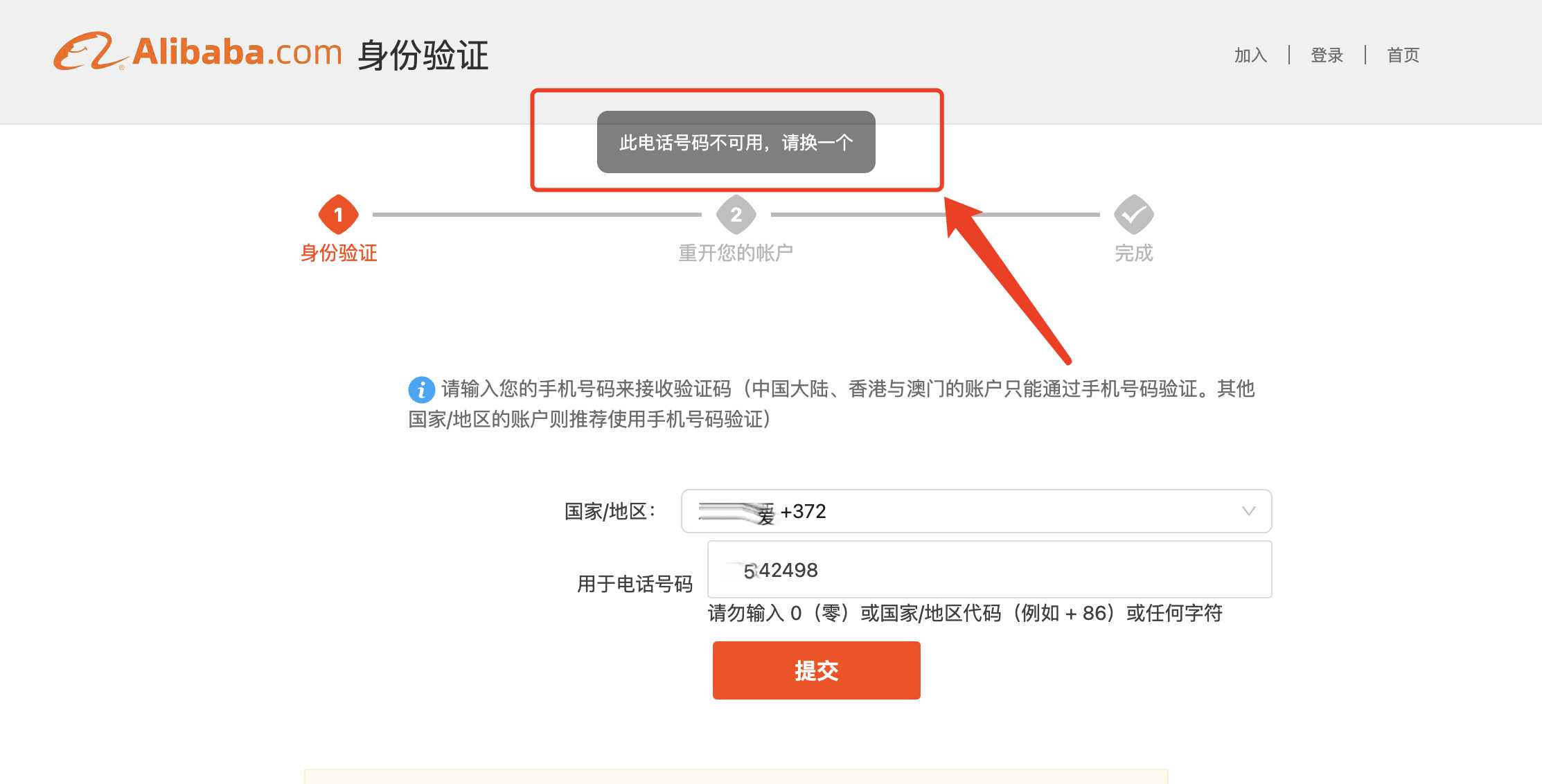This screenshot has height=784, width=1542.
Task: Click the progress bar between steps 1 and 2
Action: pyautogui.click(x=537, y=215)
